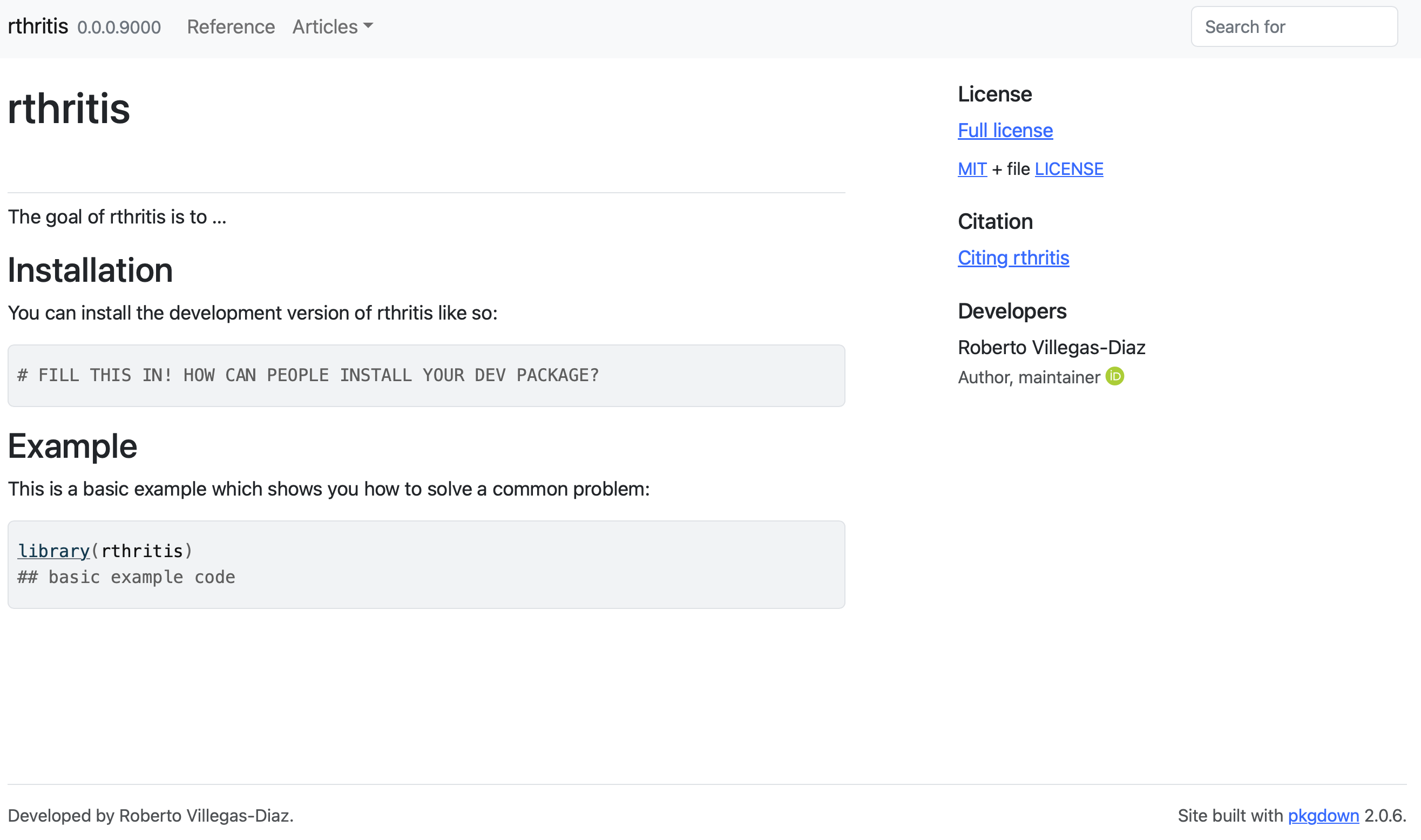1421x840 pixels.
Task: Click developer name Roberto Villegas-Diaz in sidebar
Action: 1051,347
